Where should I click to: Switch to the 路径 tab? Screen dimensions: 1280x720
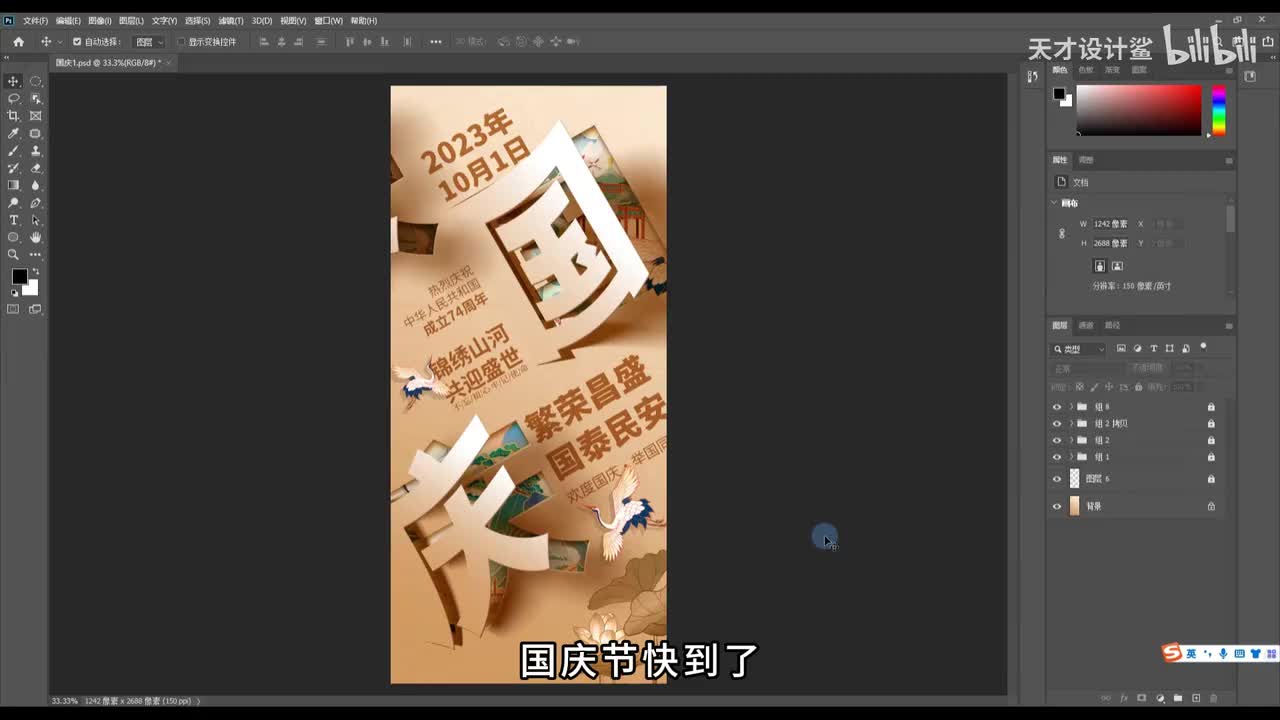1112,325
